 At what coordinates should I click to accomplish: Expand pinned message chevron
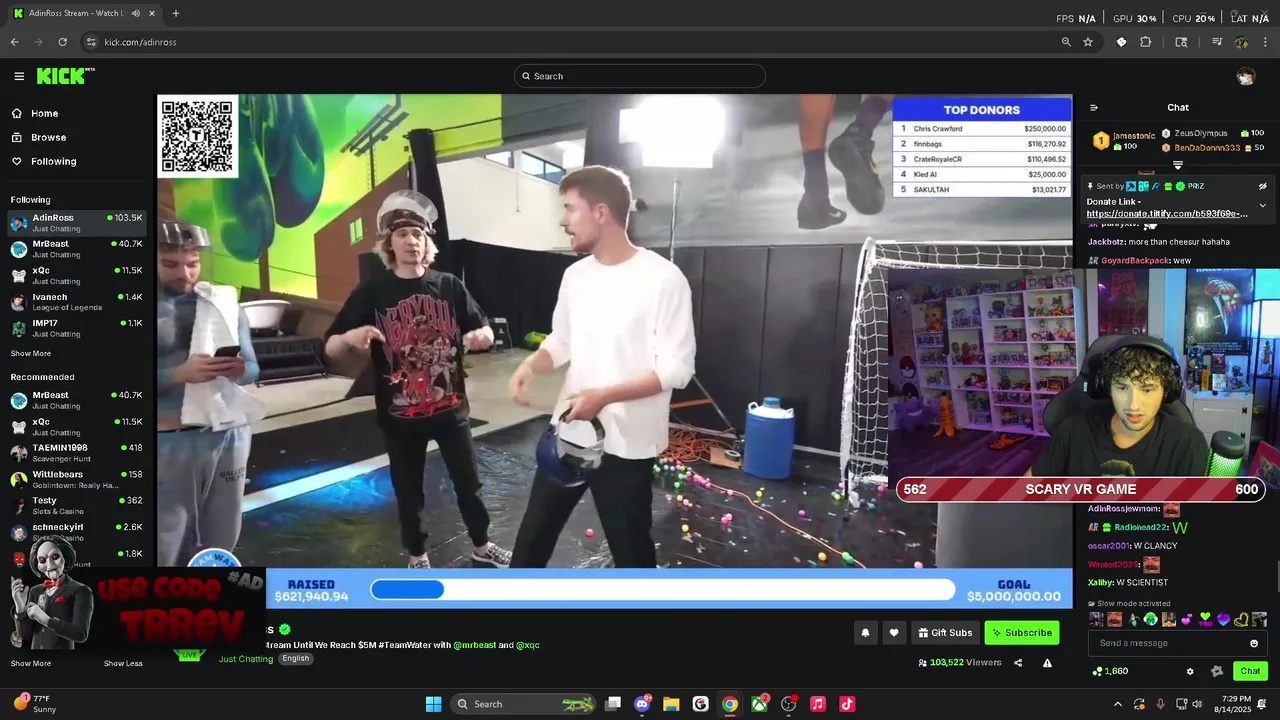tap(1262, 205)
